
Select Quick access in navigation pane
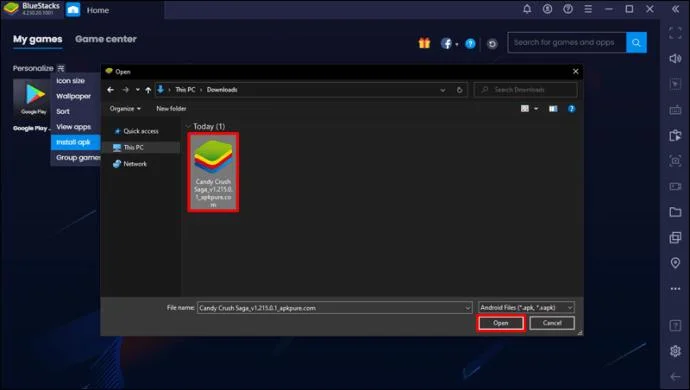coord(141,131)
